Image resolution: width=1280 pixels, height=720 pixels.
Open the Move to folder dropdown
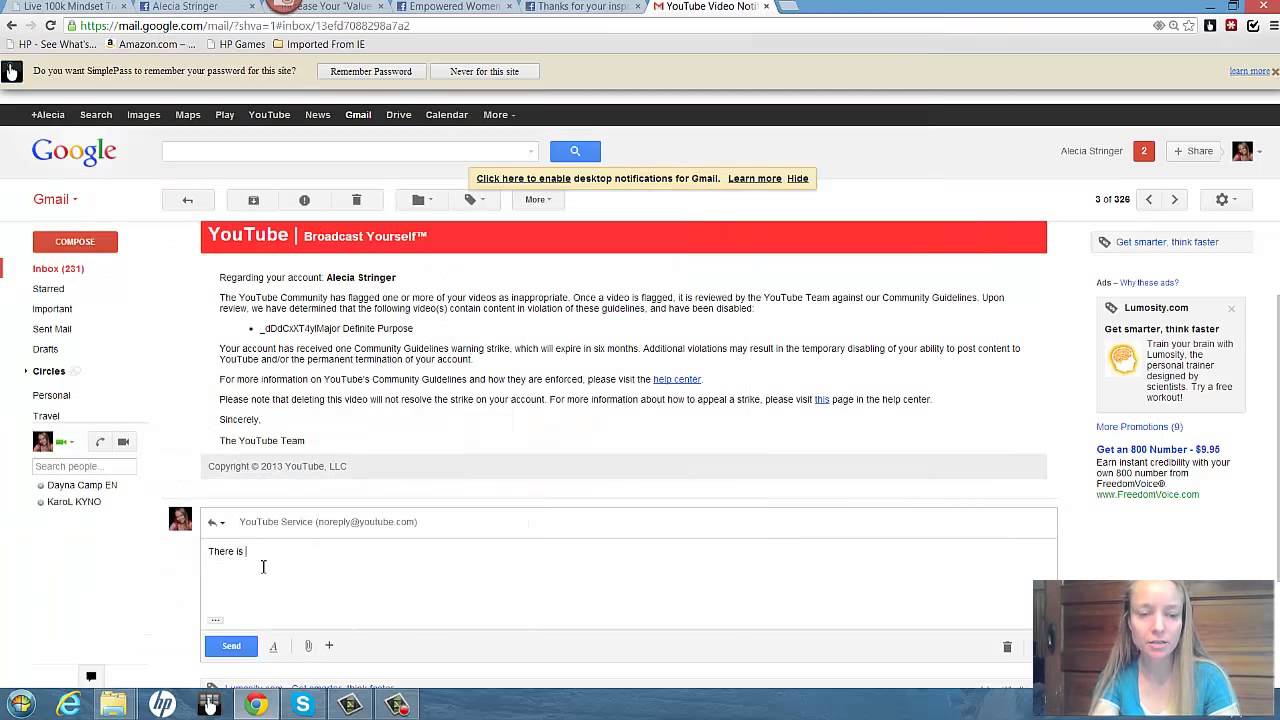[422, 200]
